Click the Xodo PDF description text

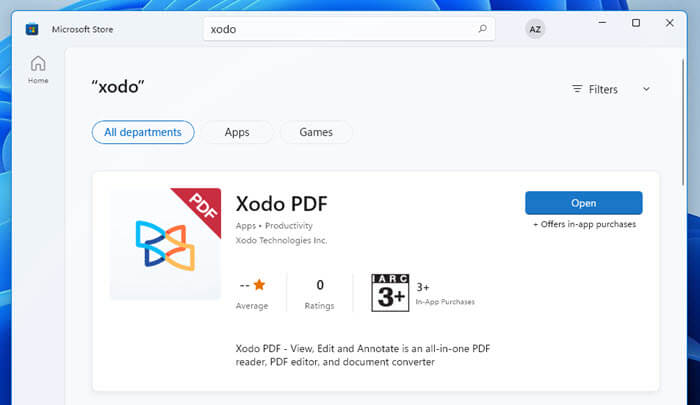tap(362, 355)
